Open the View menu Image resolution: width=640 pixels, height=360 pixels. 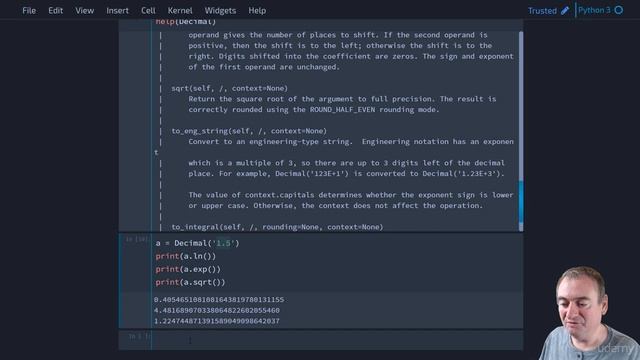[x=84, y=11]
